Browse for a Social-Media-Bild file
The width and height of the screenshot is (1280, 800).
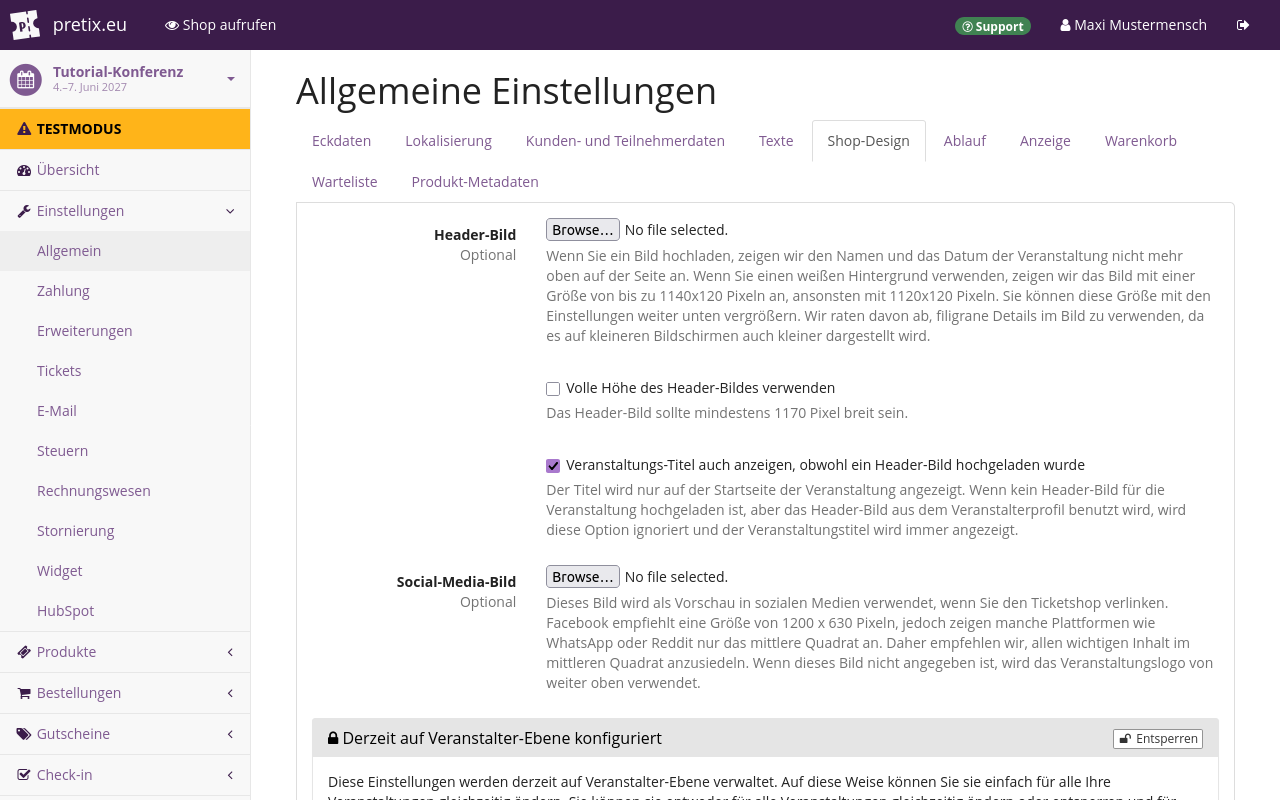tap(583, 577)
